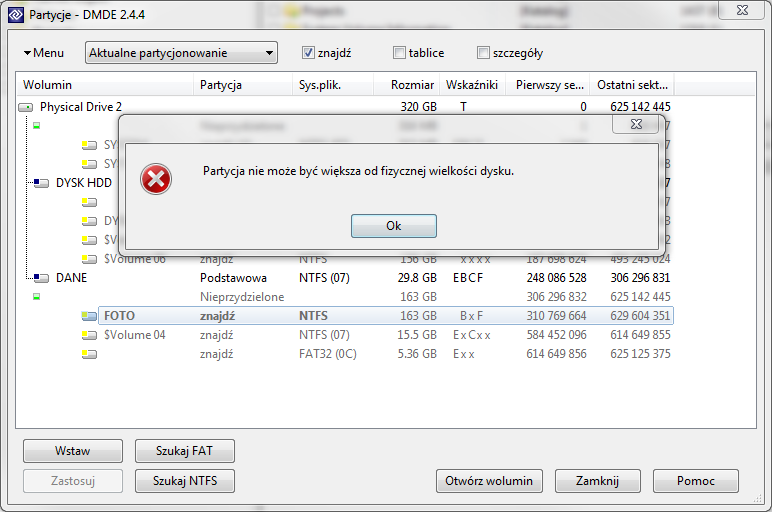772x512 pixels.
Task: Click the Wstaw button
Action: coord(73,451)
